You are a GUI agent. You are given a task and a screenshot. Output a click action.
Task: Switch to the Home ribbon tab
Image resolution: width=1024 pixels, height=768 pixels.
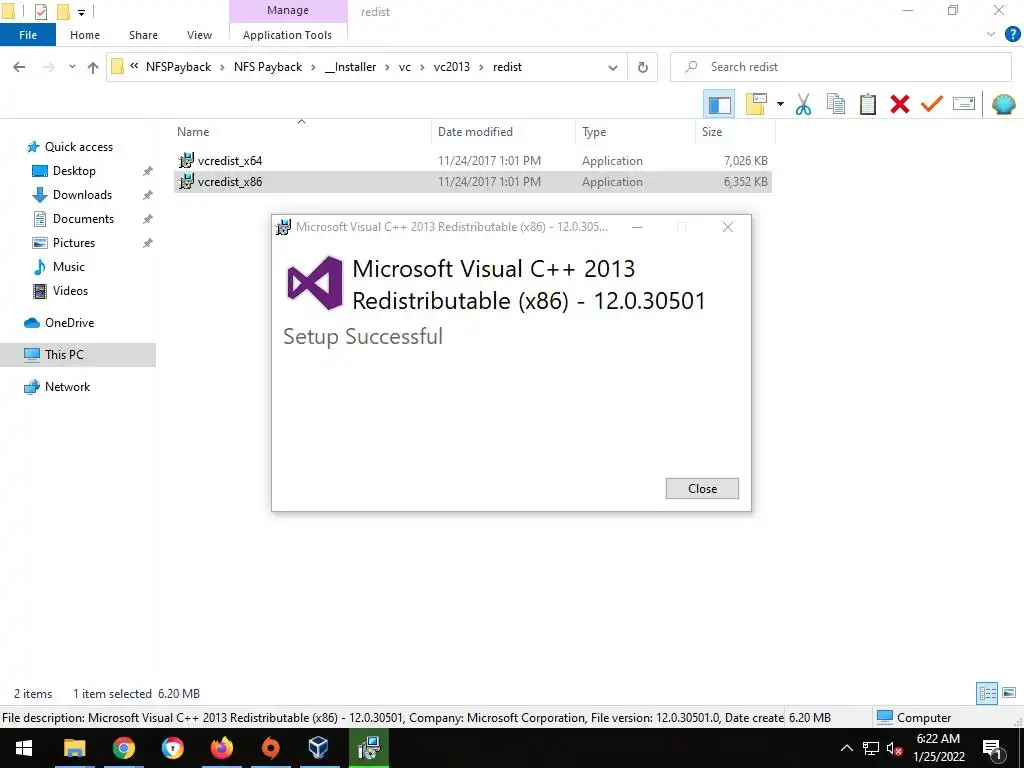click(85, 35)
